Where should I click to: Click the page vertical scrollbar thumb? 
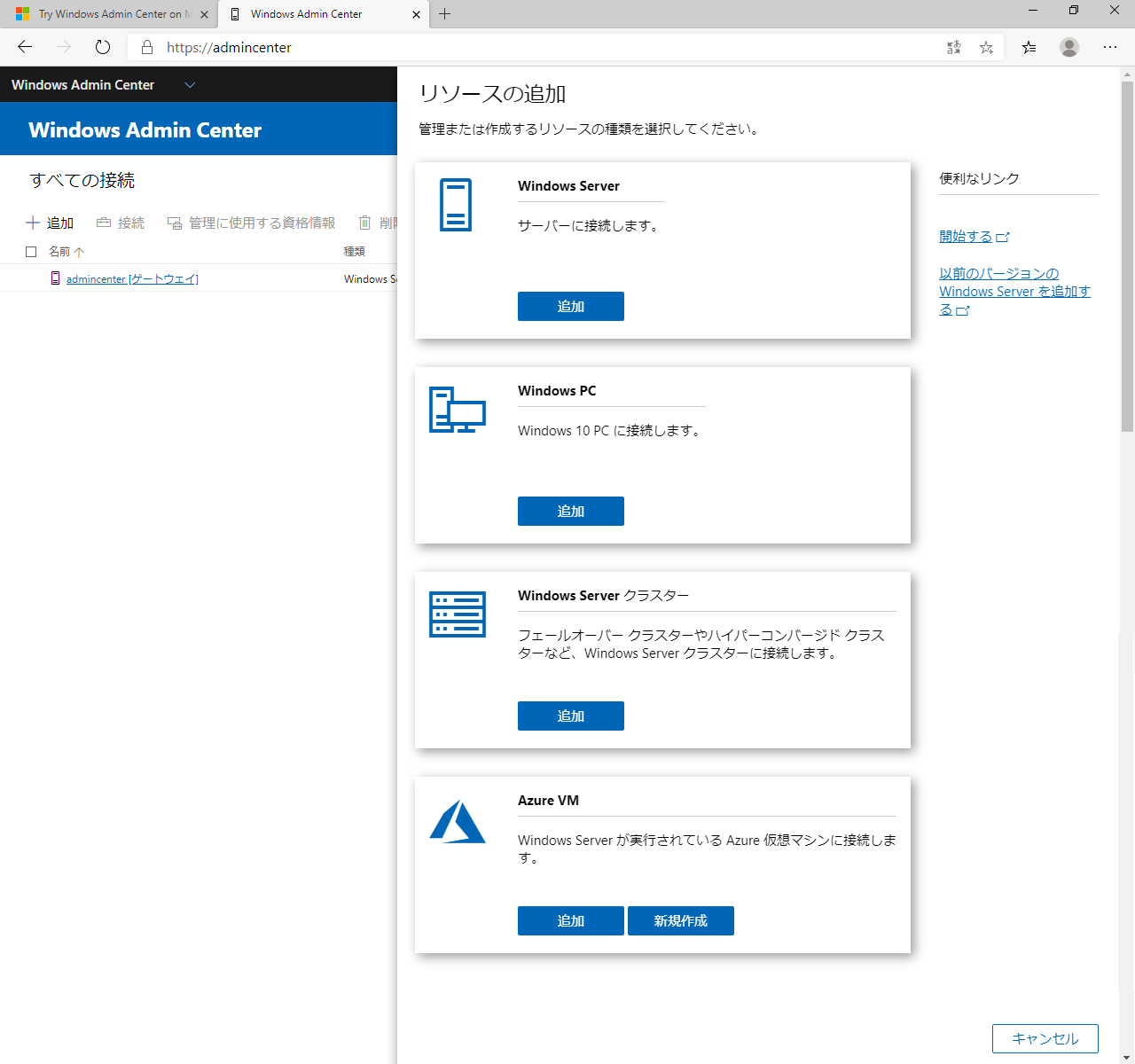pyautogui.click(x=1127, y=257)
